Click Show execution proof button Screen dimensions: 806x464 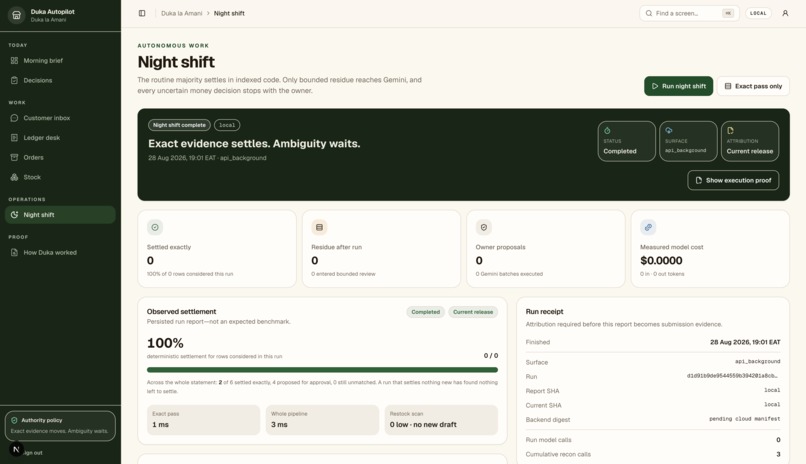tap(733, 180)
